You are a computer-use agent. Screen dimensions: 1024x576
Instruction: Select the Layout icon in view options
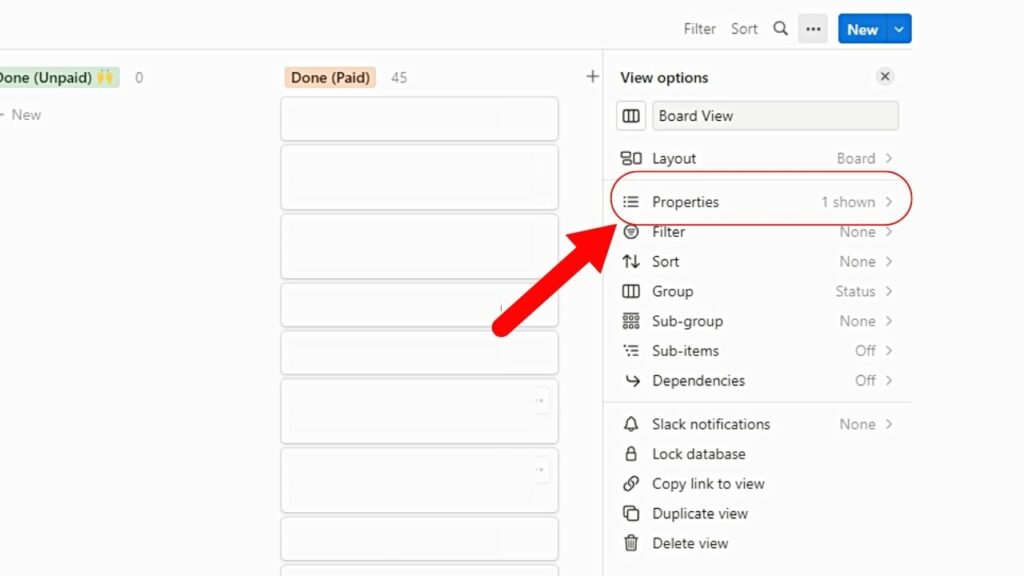point(631,158)
